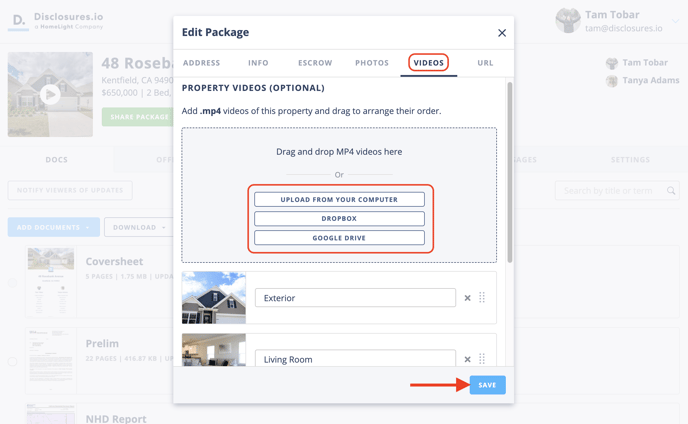Image resolution: width=688 pixels, height=424 pixels.
Task: Select the Escrow tab
Action: click(x=315, y=63)
